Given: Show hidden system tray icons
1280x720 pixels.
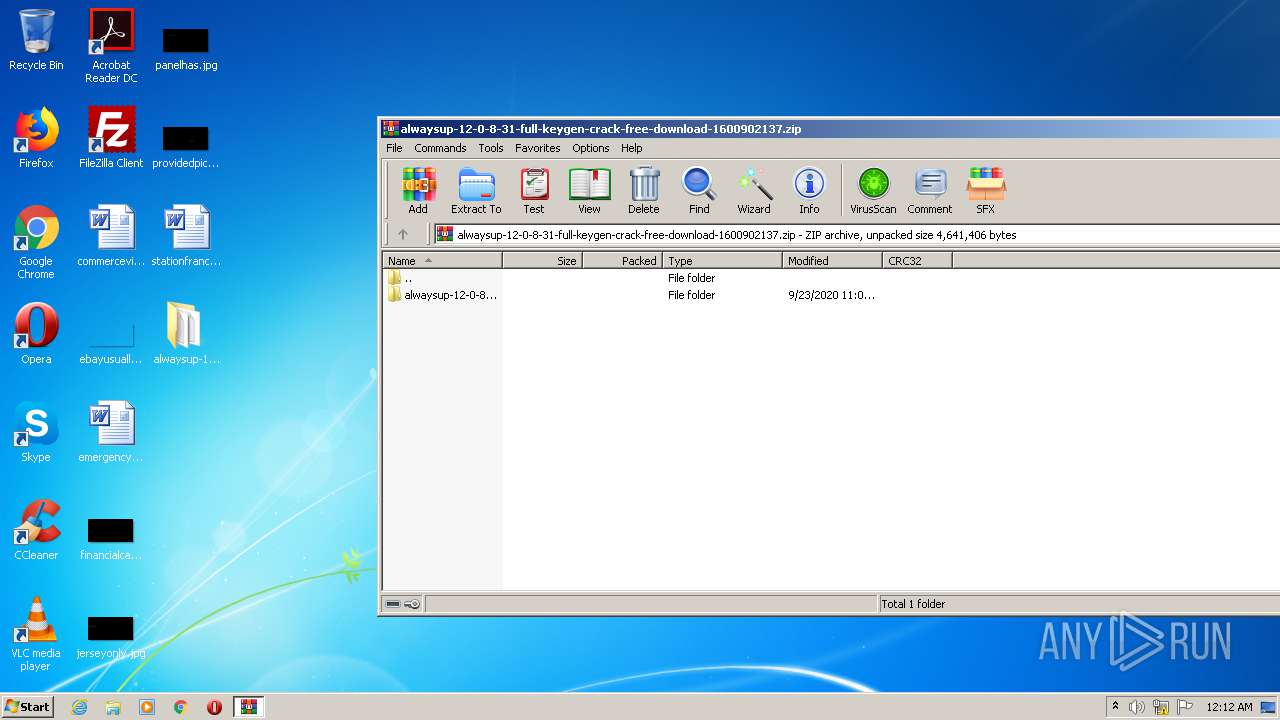Looking at the screenshot, I should pyautogui.click(x=1115, y=707).
